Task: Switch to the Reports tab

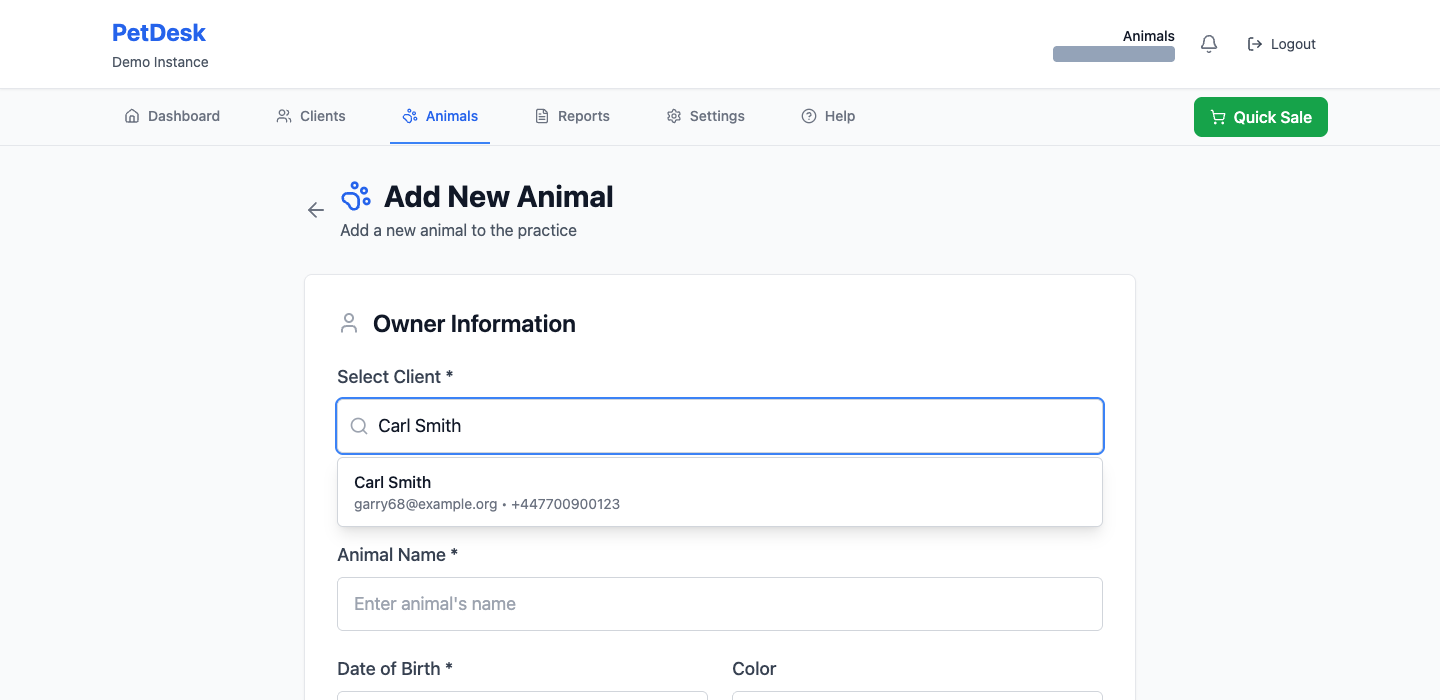Action: 572,116
